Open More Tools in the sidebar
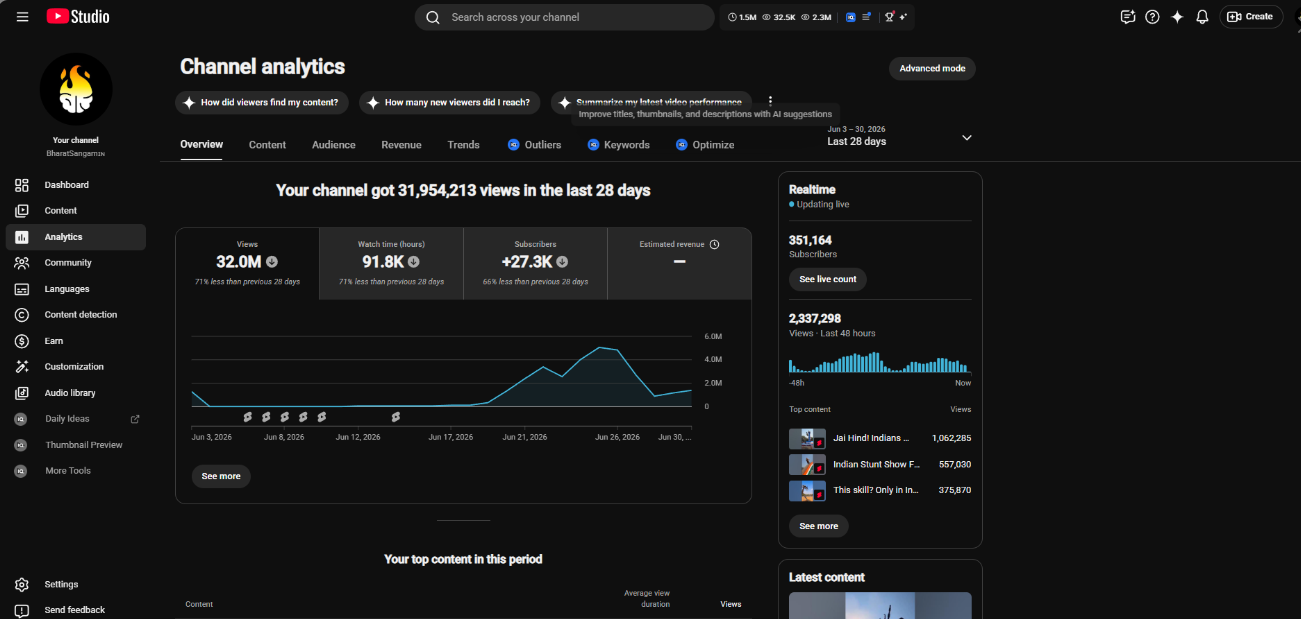Viewport: 1301px width, 619px height. pos(76,471)
